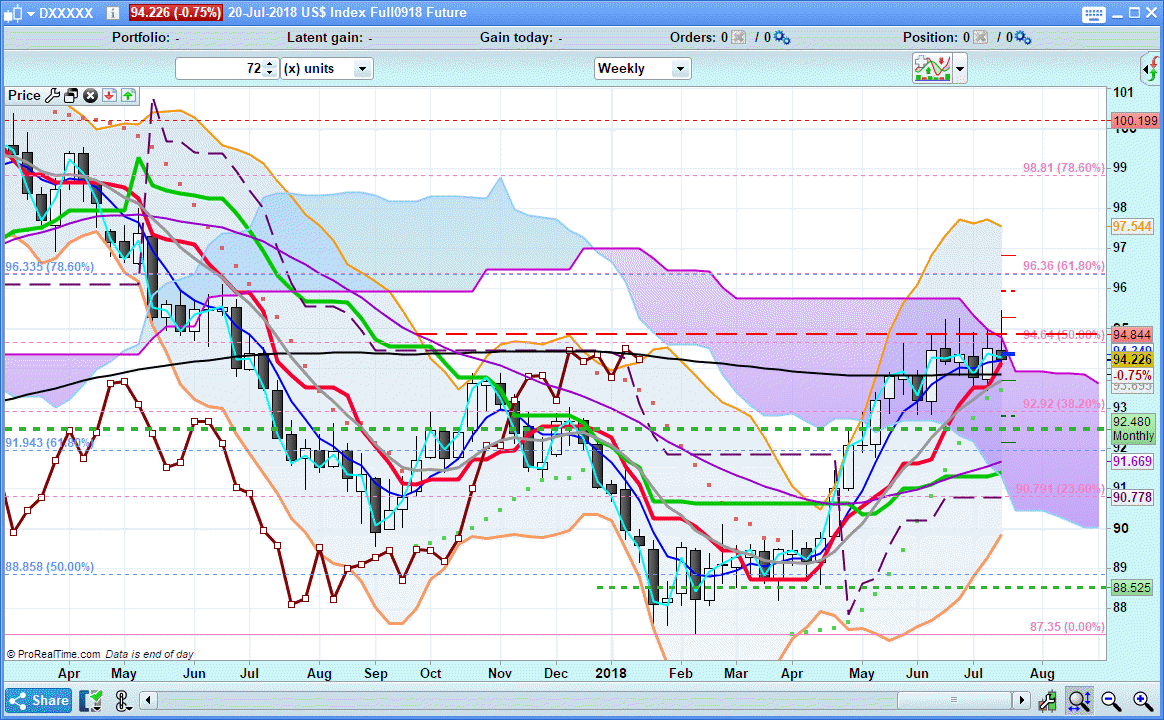The image size is (1164, 720).
Task: Click the 96.36 (61.80%) Fibonacci label
Action: coord(1064,266)
